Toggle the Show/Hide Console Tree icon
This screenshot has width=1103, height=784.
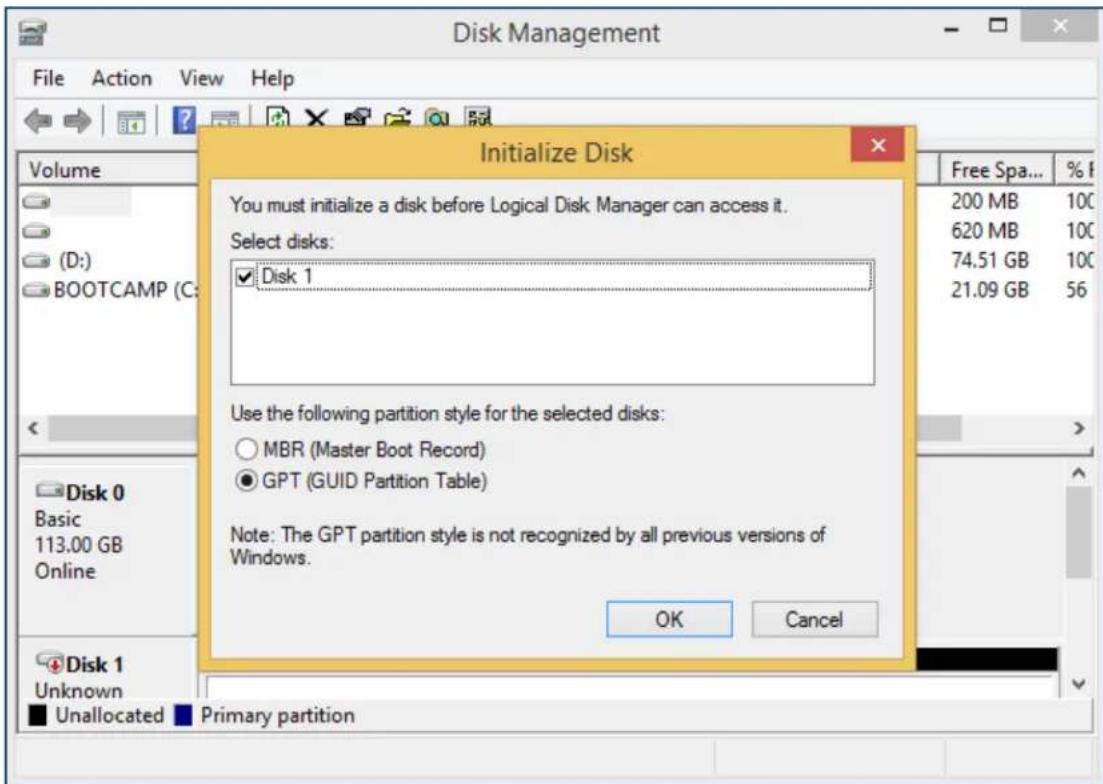coord(132,122)
